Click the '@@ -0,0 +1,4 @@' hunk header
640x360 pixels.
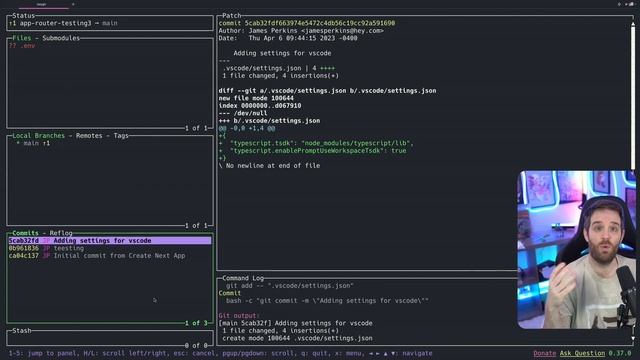click(x=247, y=128)
